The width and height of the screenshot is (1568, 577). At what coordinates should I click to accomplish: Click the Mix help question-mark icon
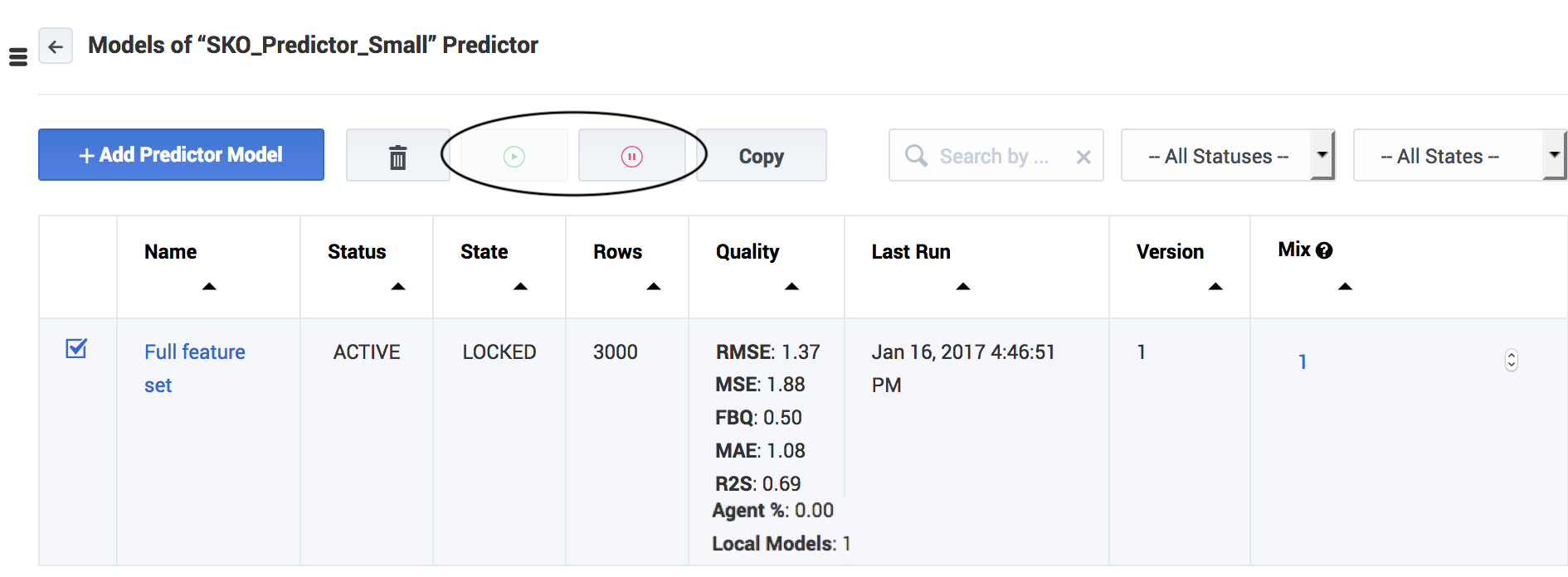coord(1324,250)
